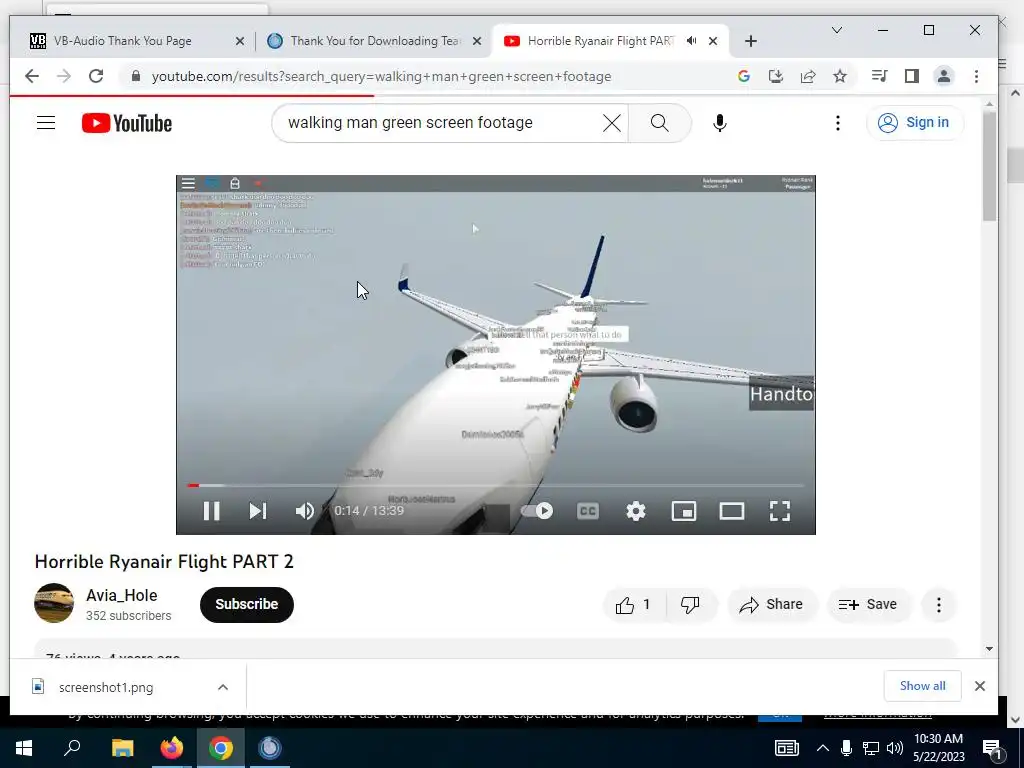Screen dimensions: 1024x768
Task: Show all downloads
Action: (922, 686)
